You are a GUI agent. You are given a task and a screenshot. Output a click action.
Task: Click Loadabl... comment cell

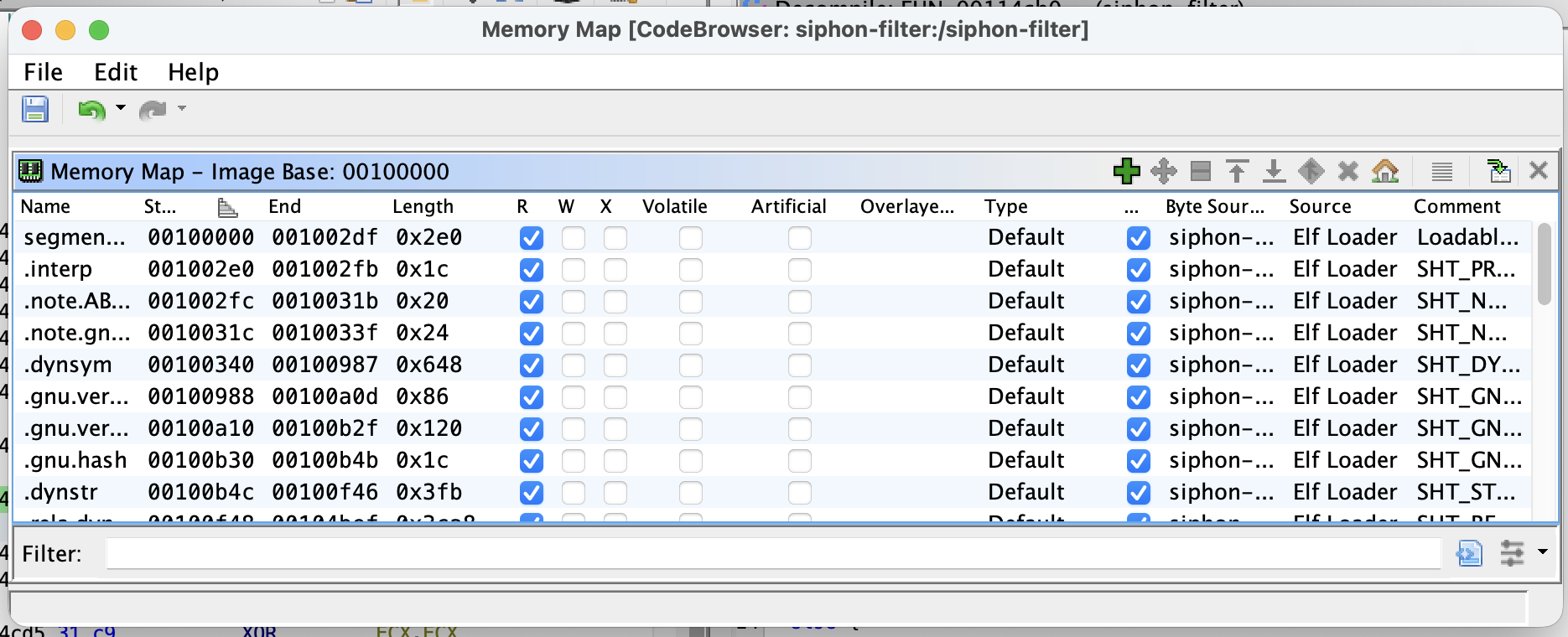pos(1467,238)
